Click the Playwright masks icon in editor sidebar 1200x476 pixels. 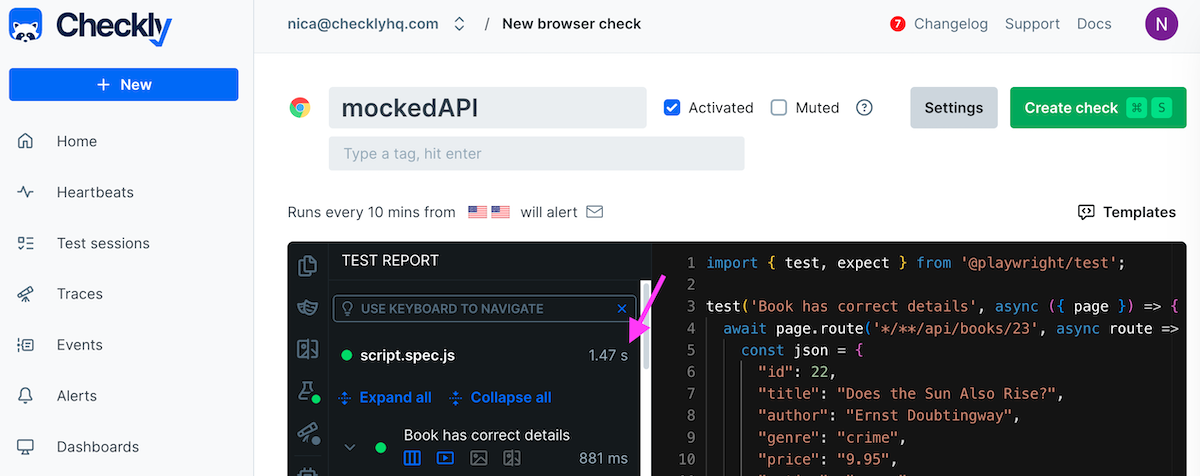click(x=308, y=307)
